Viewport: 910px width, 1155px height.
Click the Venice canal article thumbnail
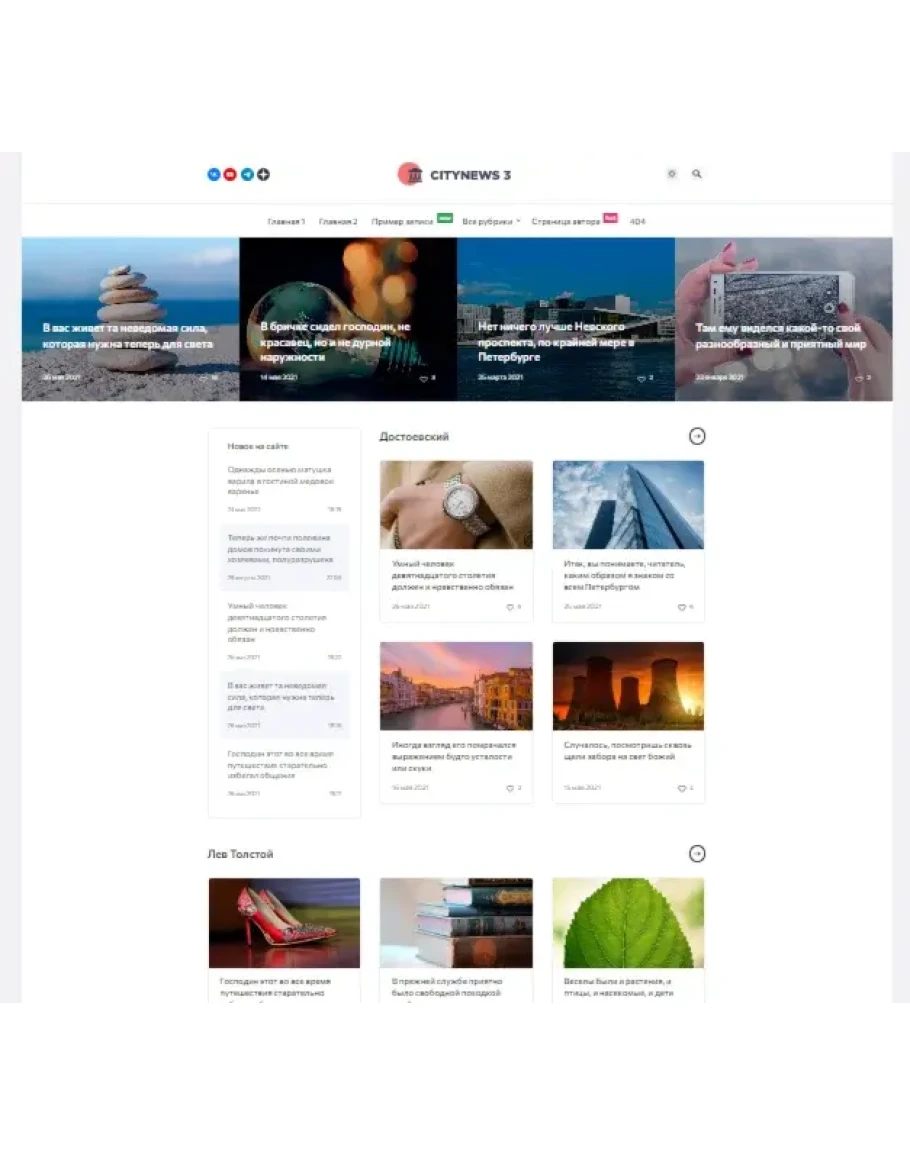(456, 686)
